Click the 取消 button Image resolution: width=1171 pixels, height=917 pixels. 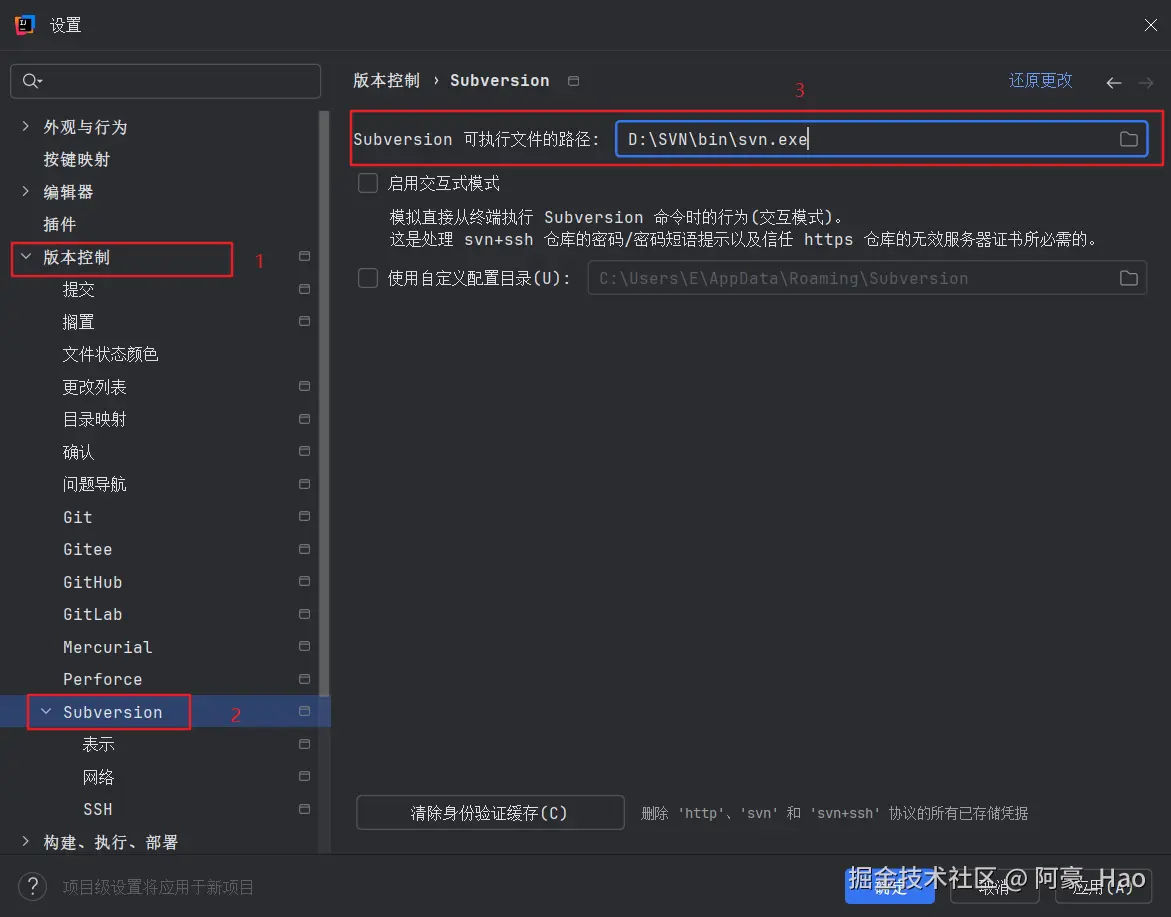994,886
